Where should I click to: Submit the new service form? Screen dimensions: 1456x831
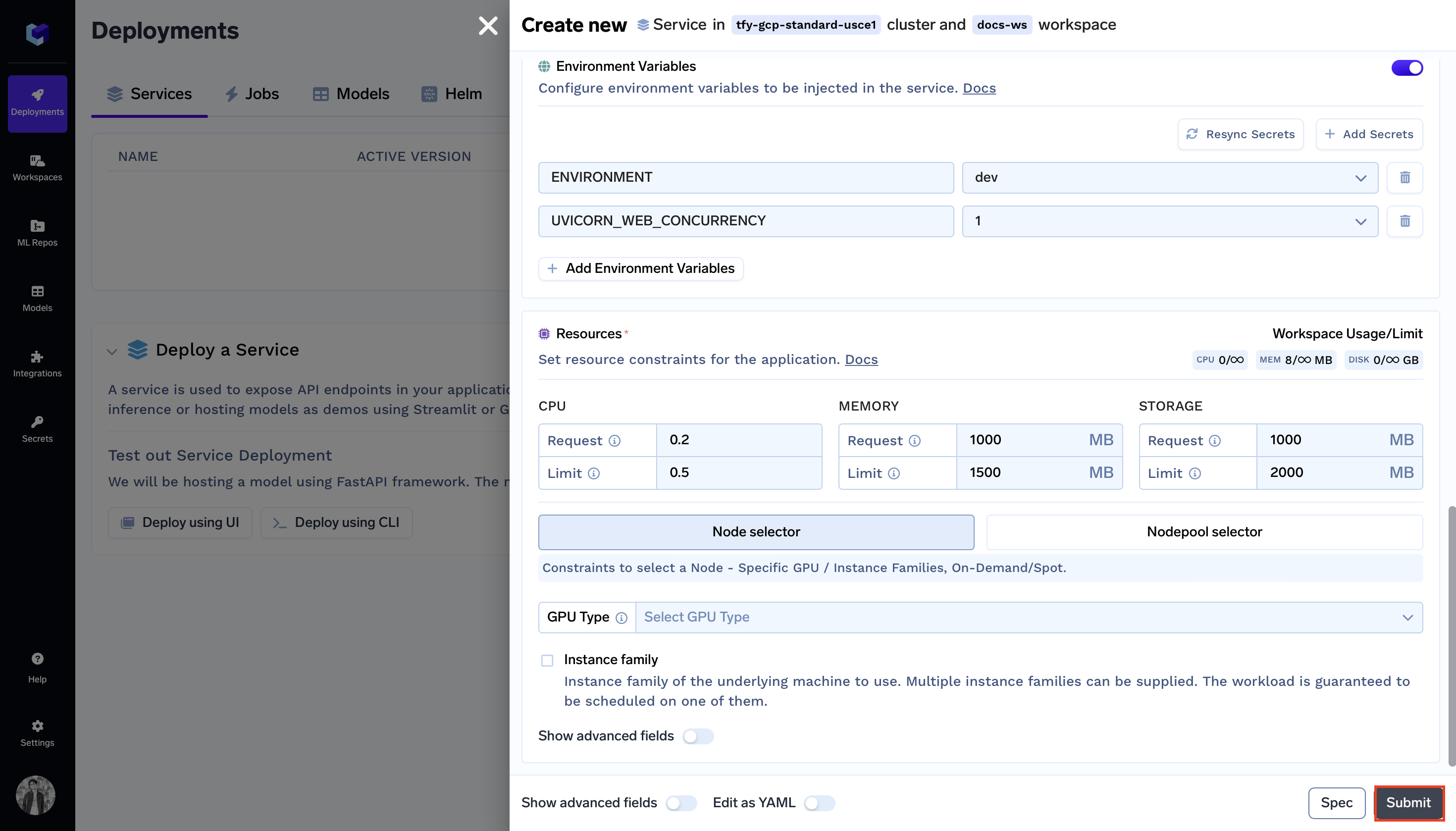(x=1408, y=802)
